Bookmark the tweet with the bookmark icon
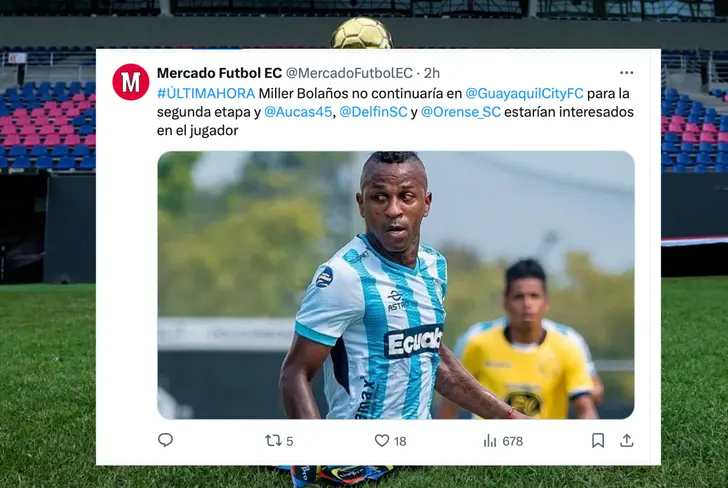 [598, 440]
